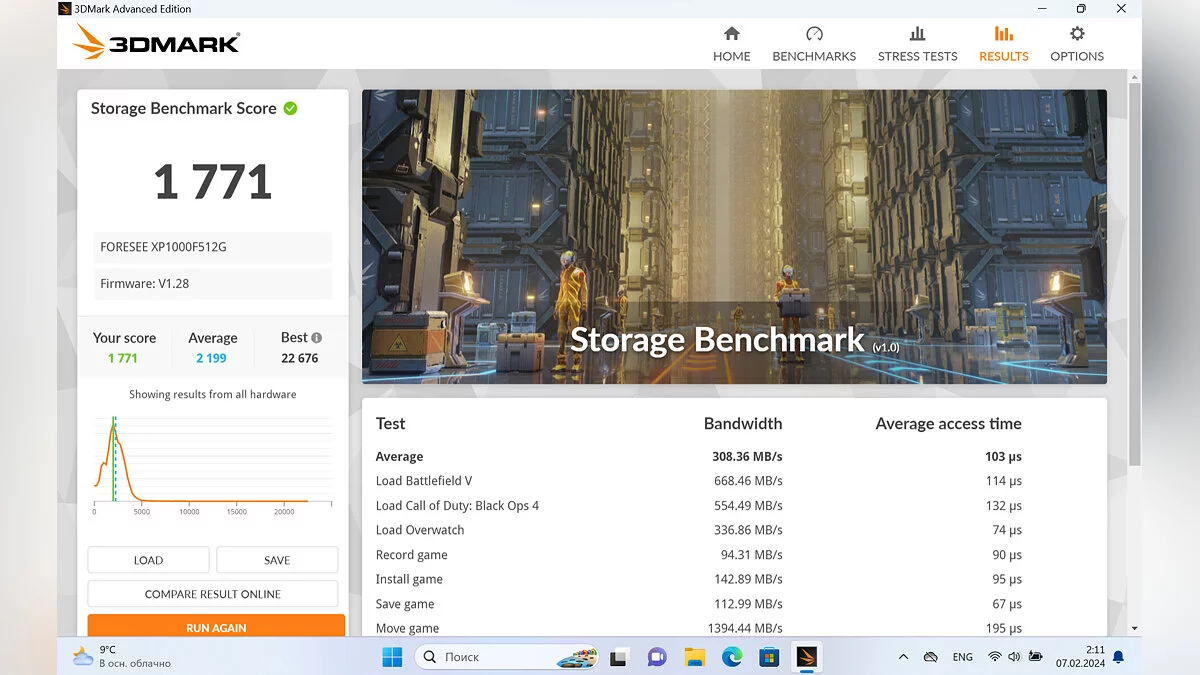Click the orange RUN AGAIN button
Image resolution: width=1200 pixels, height=675 pixels.
point(216,627)
